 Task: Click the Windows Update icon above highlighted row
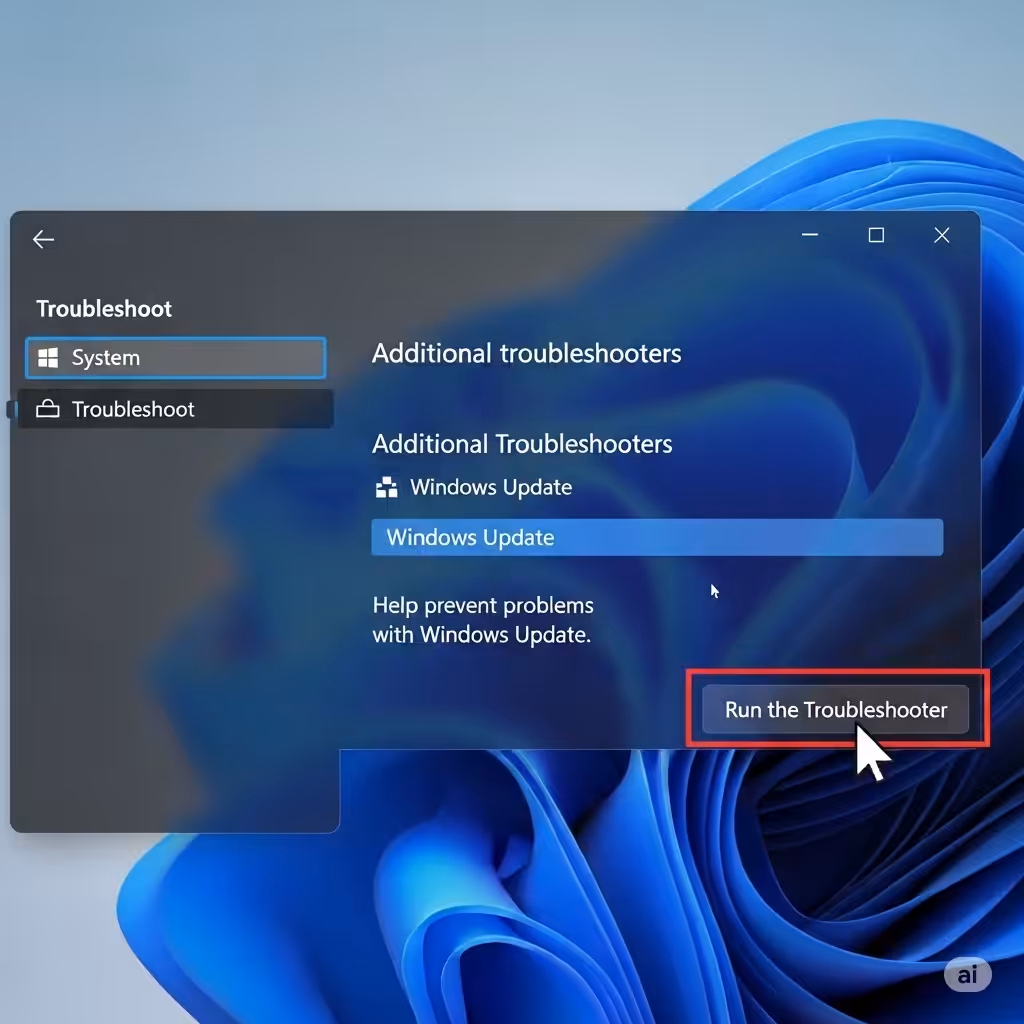pos(387,487)
